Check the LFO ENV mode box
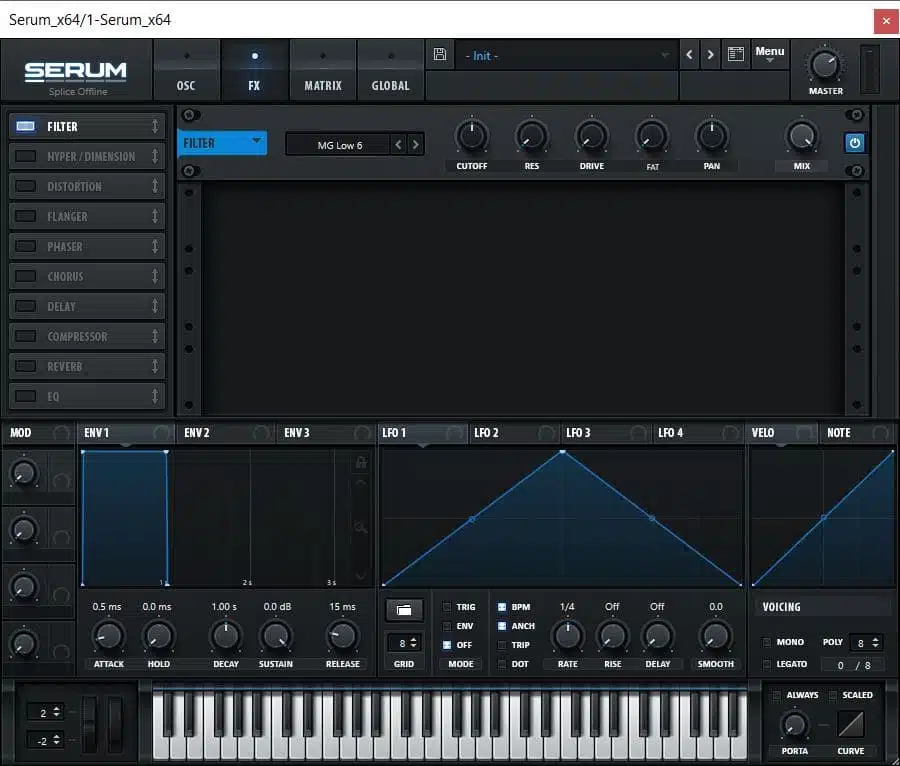Image resolution: width=900 pixels, height=766 pixels. [x=447, y=626]
